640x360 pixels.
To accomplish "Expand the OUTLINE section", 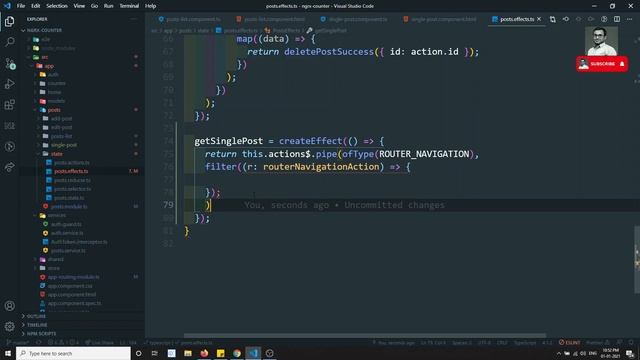I will pyautogui.click(x=36, y=316).
